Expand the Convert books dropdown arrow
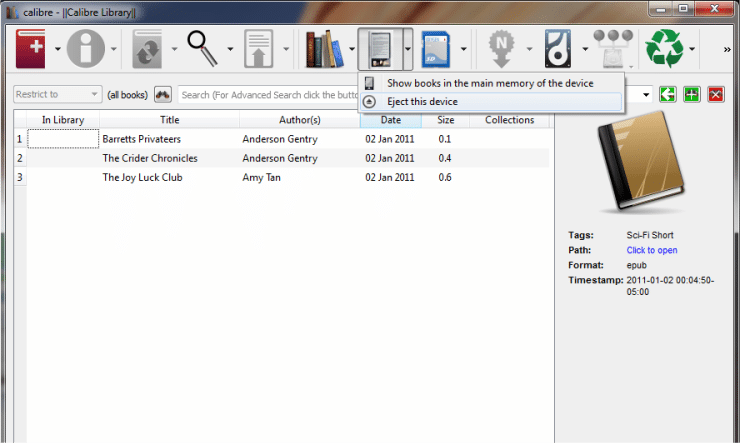This screenshot has height=443, width=740. 174,49
